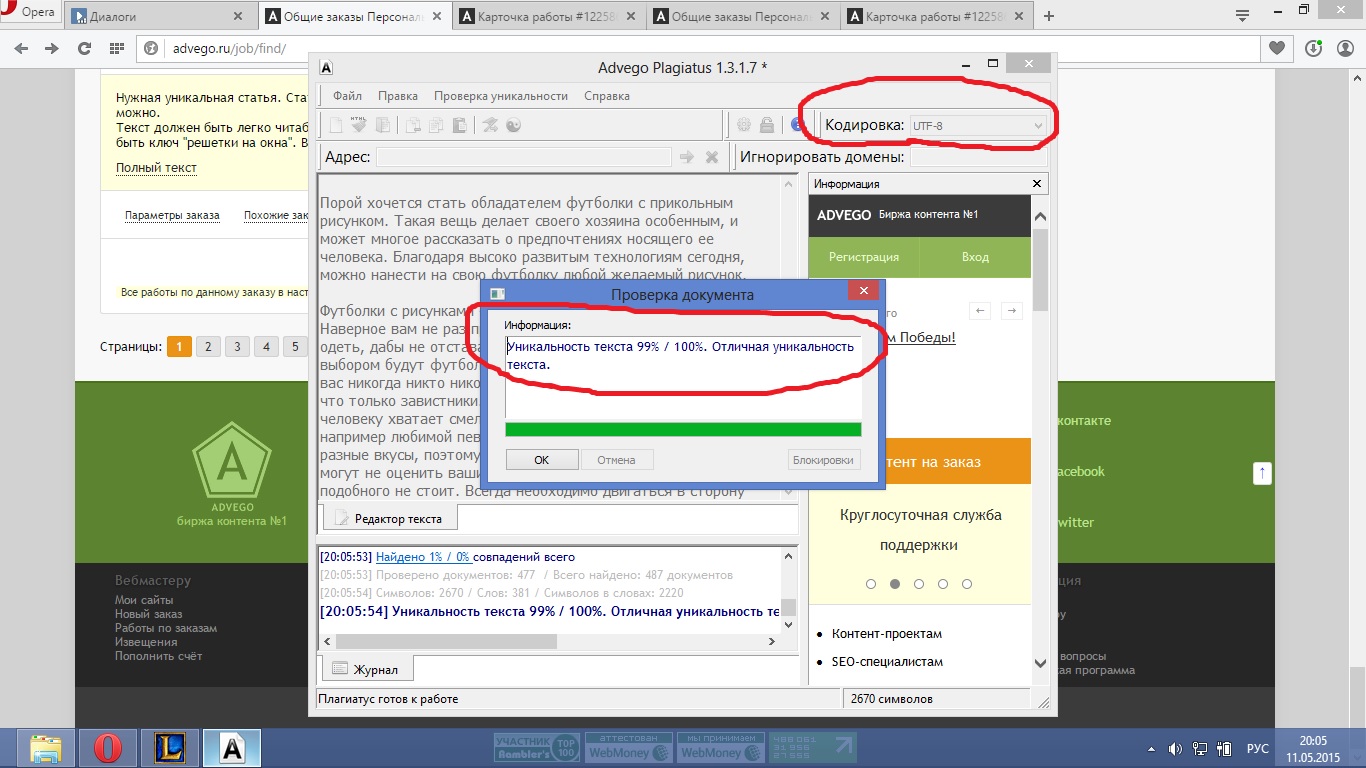
Task: Click the Opera address bar
Action: 700,48
